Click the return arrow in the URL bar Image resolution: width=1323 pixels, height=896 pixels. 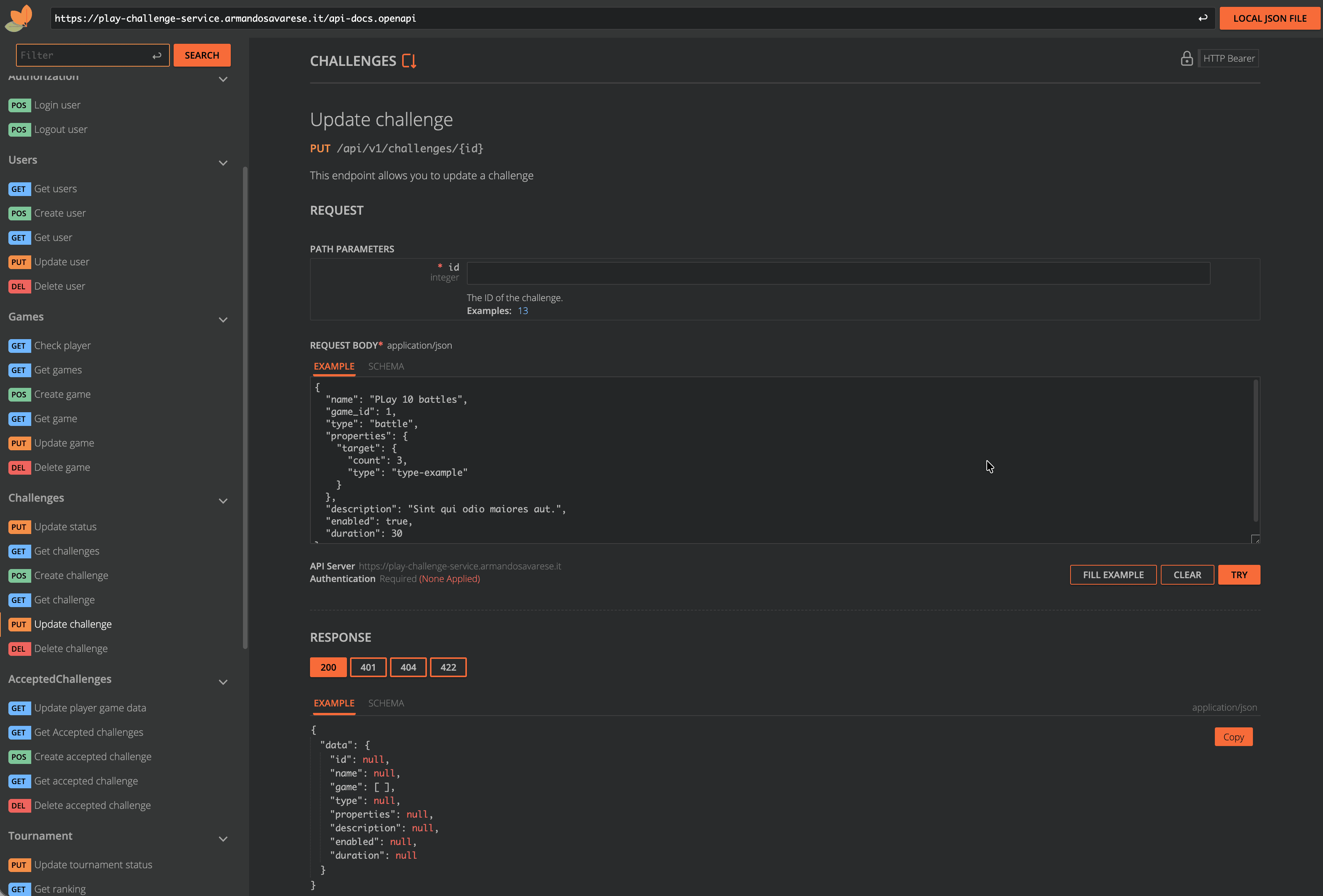pyautogui.click(x=1202, y=18)
